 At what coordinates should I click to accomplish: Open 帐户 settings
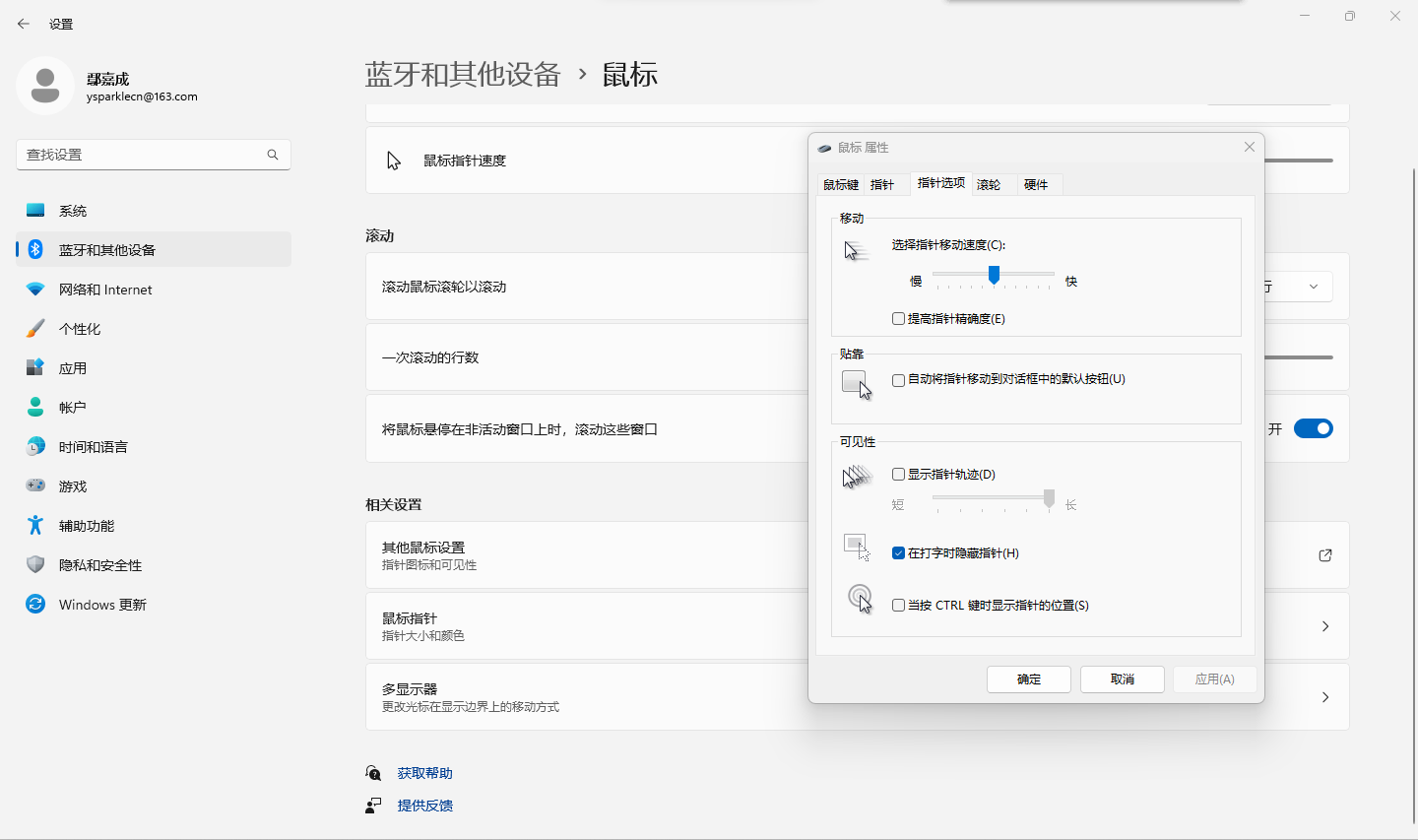click(x=154, y=408)
